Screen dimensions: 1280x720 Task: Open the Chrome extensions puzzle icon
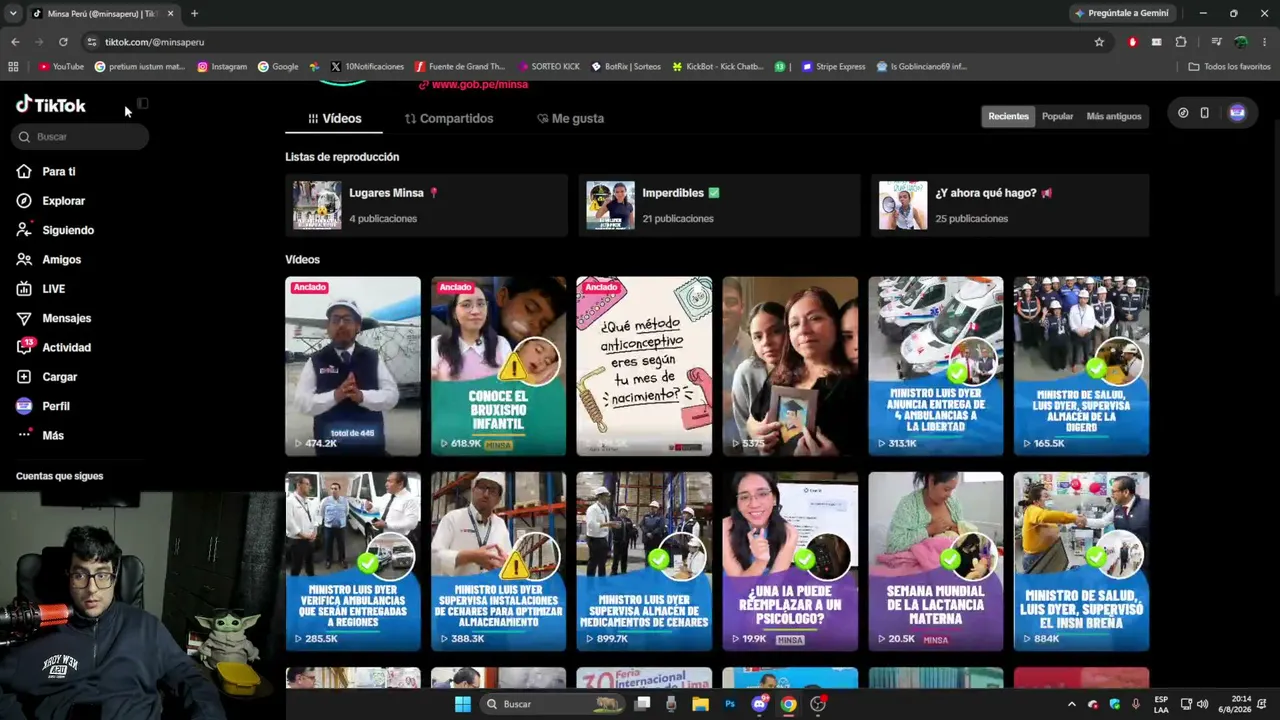[1181, 42]
